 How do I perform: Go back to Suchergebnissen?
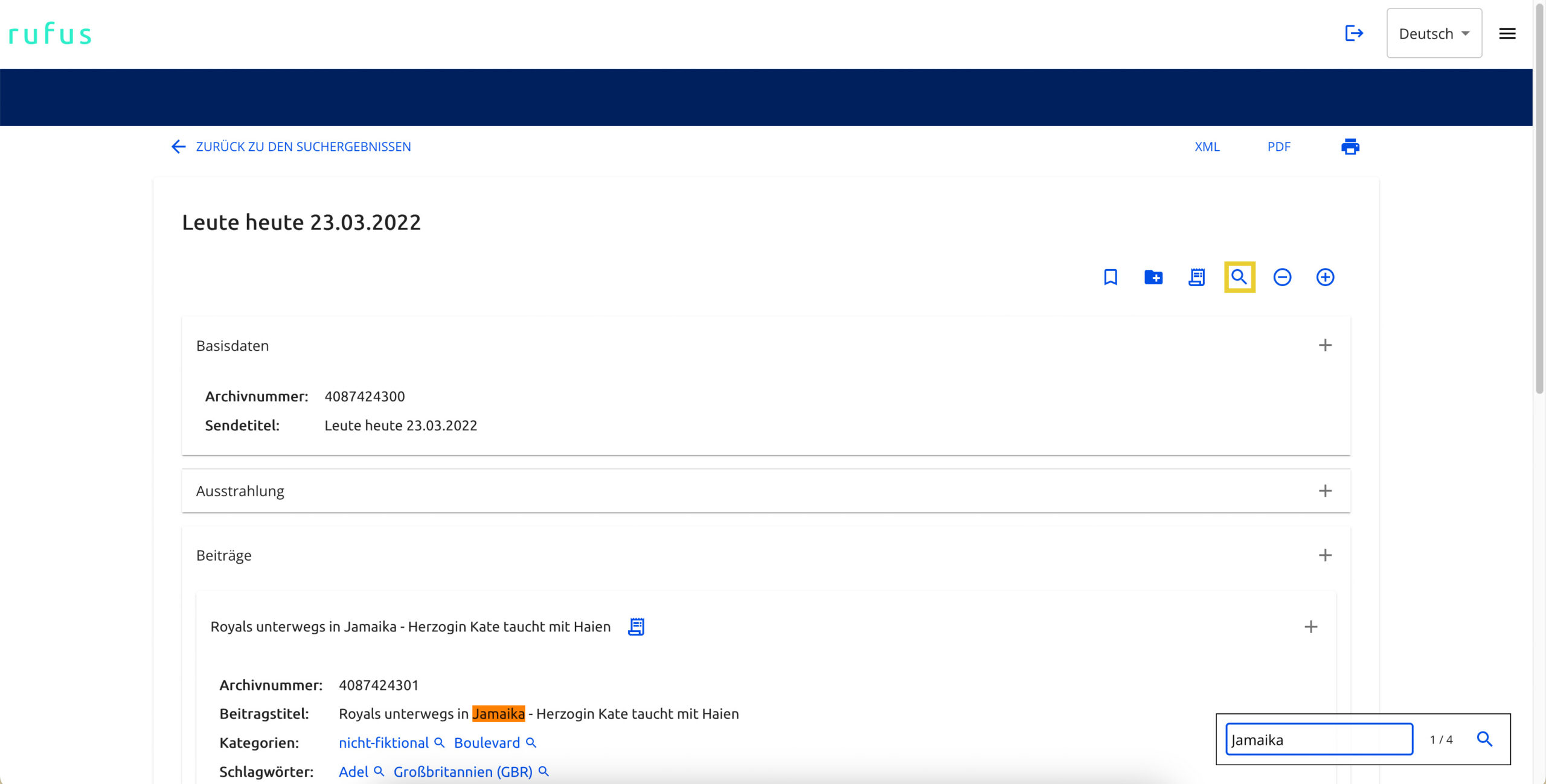point(291,147)
